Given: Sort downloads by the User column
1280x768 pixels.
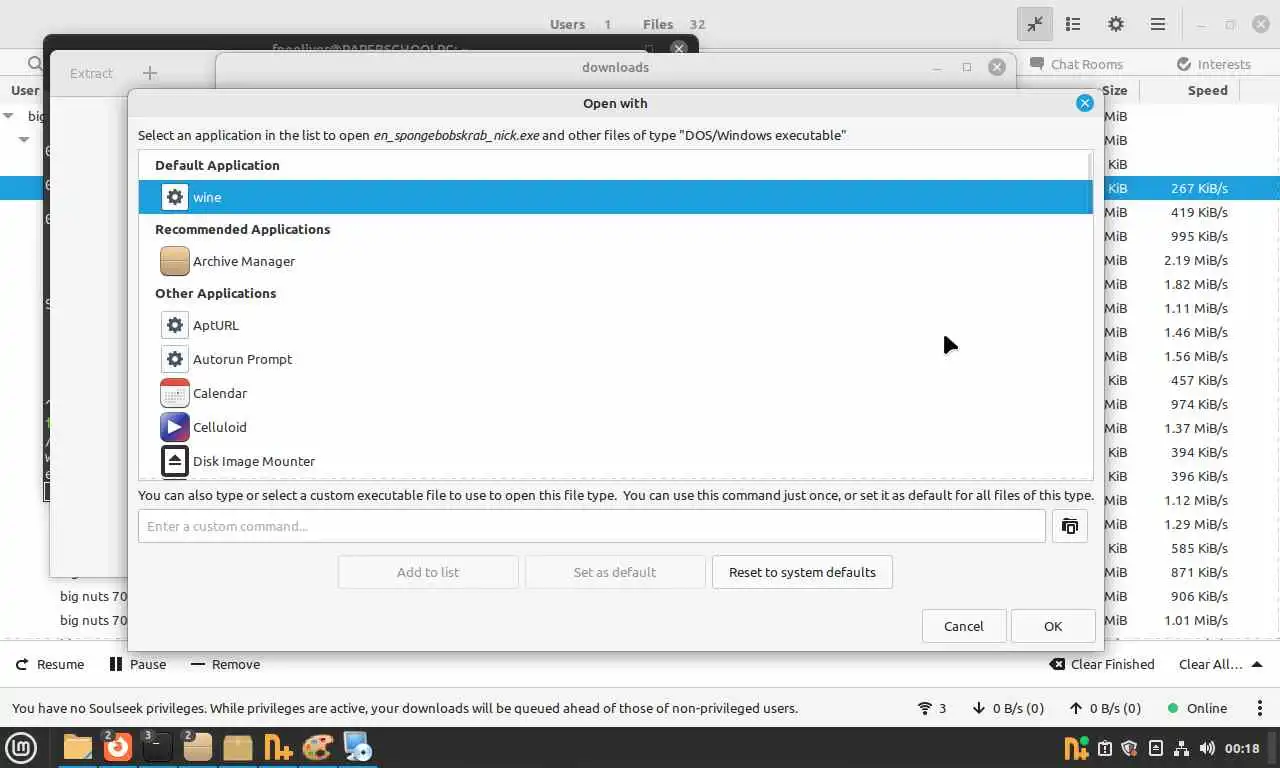Looking at the screenshot, I should 25,90.
